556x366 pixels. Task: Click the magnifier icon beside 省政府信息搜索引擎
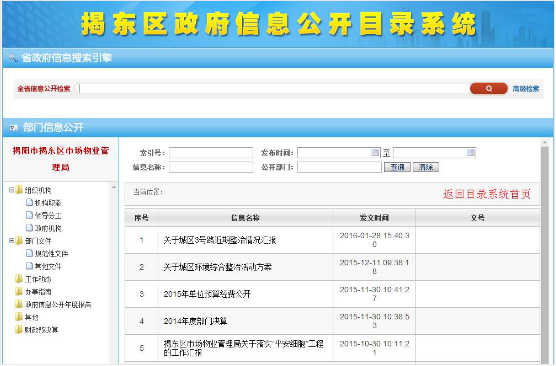click(13, 57)
